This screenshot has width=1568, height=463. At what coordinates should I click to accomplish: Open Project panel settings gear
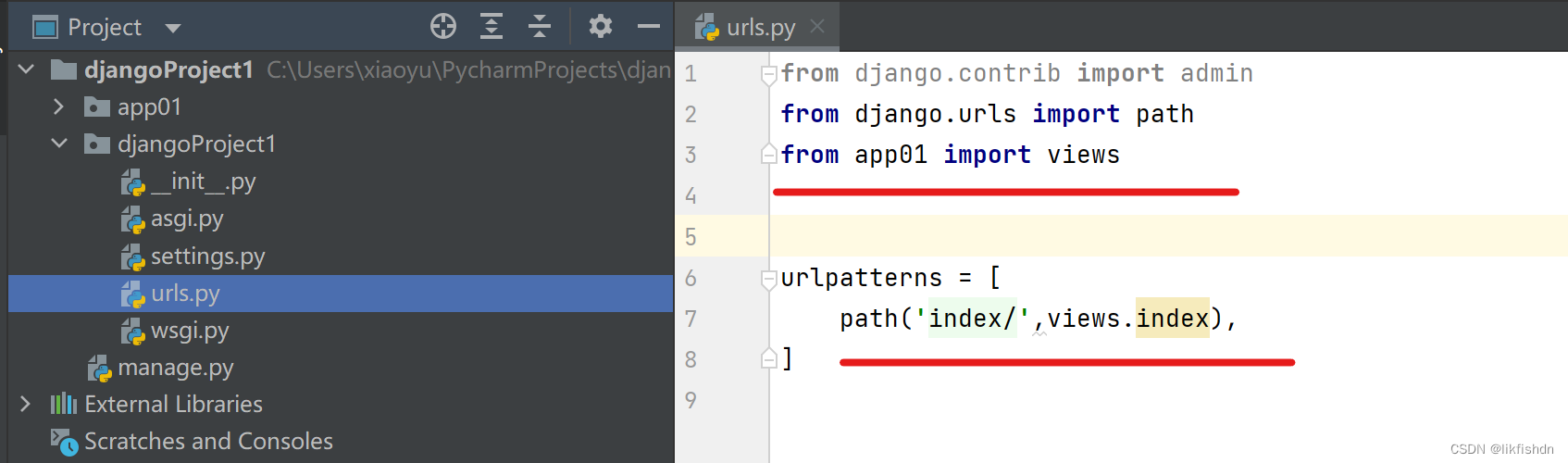point(601,26)
